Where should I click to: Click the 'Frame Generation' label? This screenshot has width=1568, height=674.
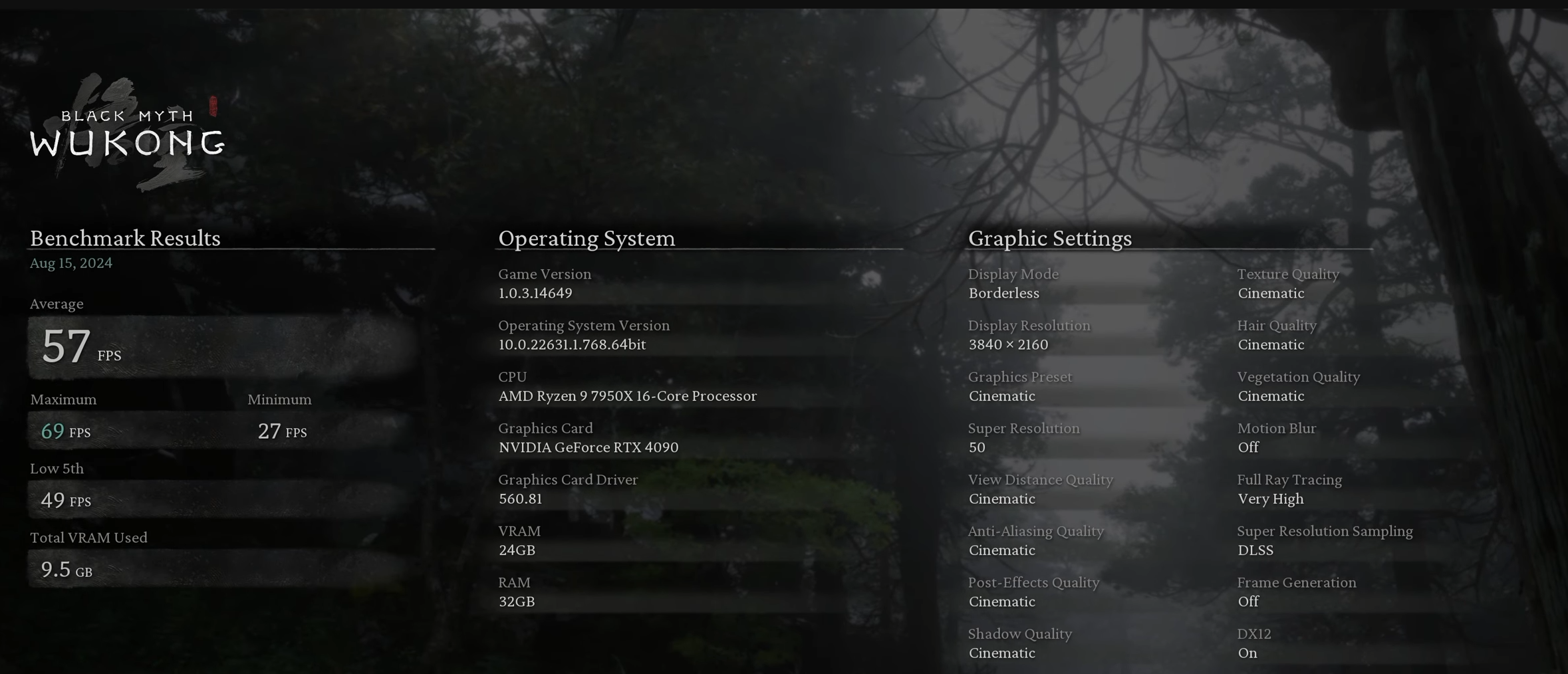point(1297,582)
